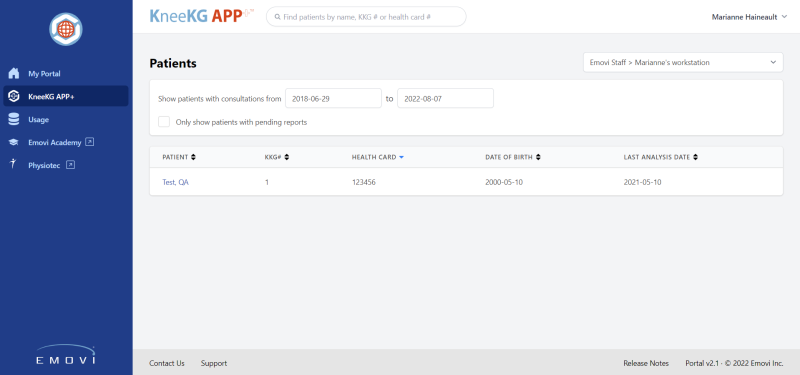Toggle Health Card sort arrow
This screenshot has width=800, height=375.
point(402,157)
